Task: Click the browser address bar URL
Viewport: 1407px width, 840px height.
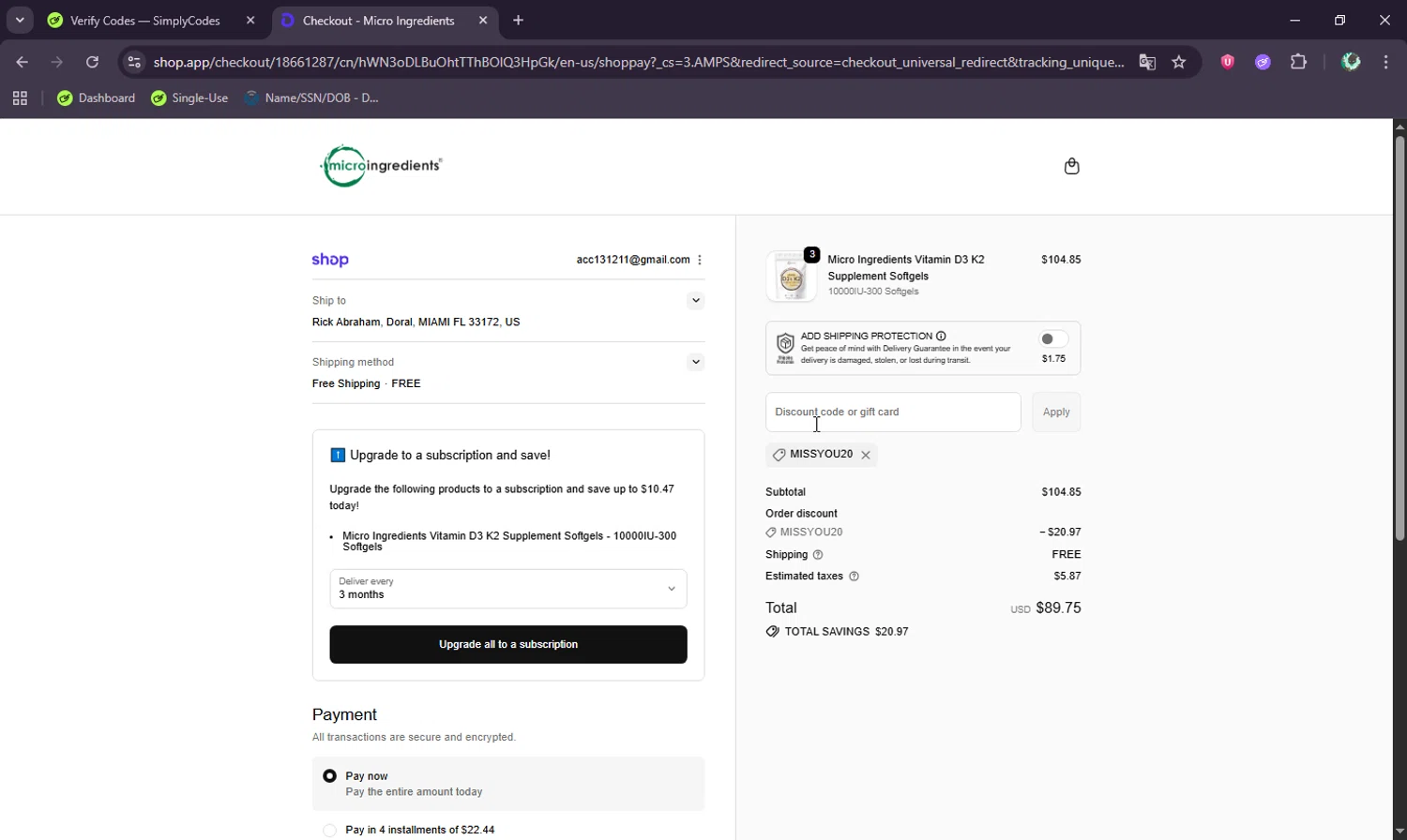Action: click(638, 62)
